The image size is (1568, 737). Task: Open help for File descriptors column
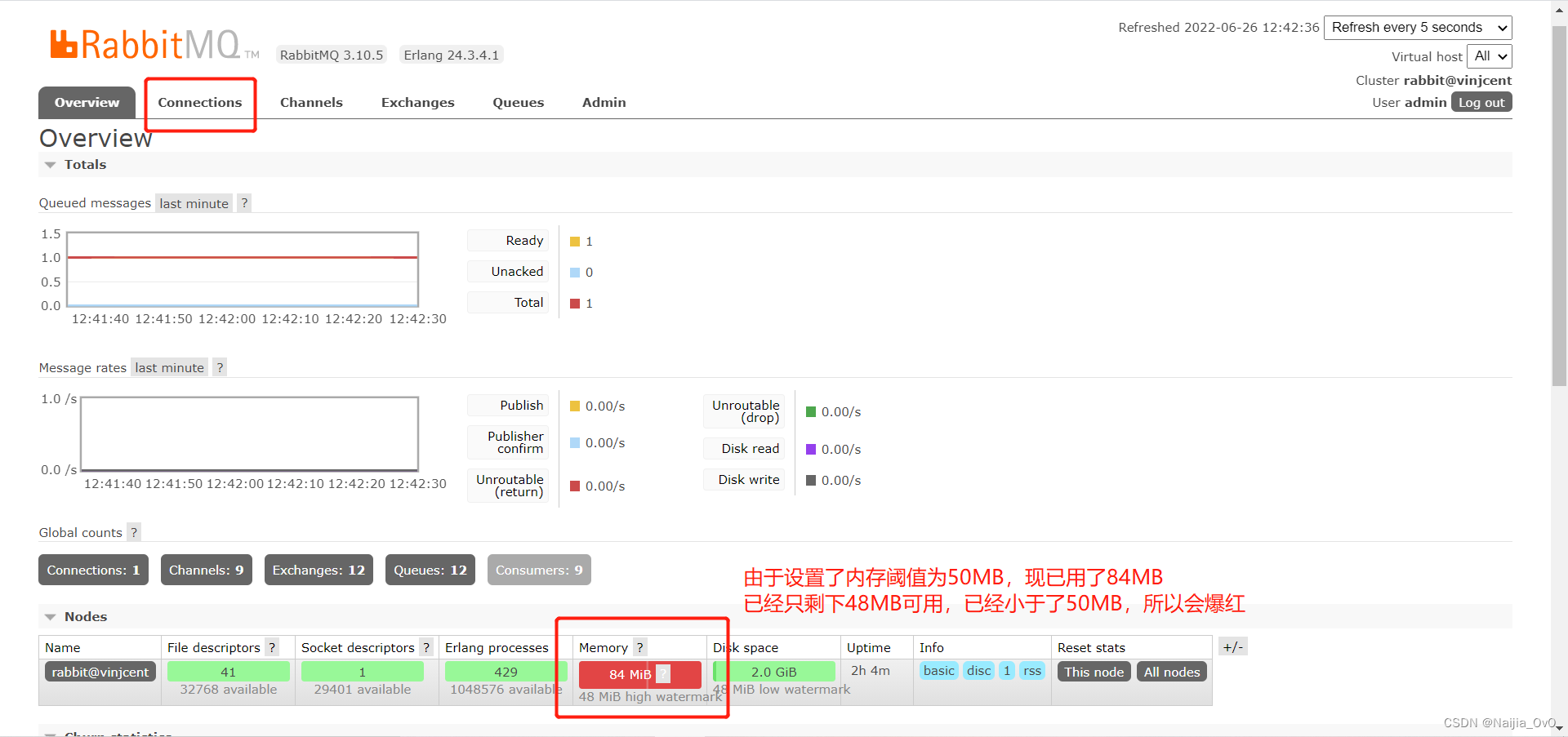coord(272,647)
